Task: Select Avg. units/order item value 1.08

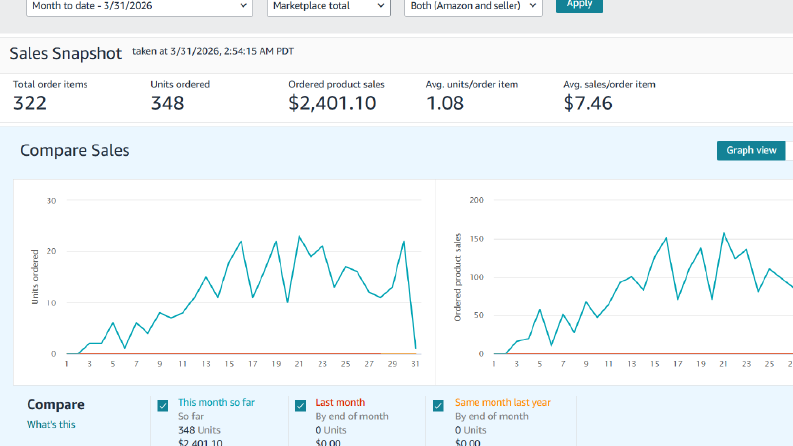Action: 445,103
